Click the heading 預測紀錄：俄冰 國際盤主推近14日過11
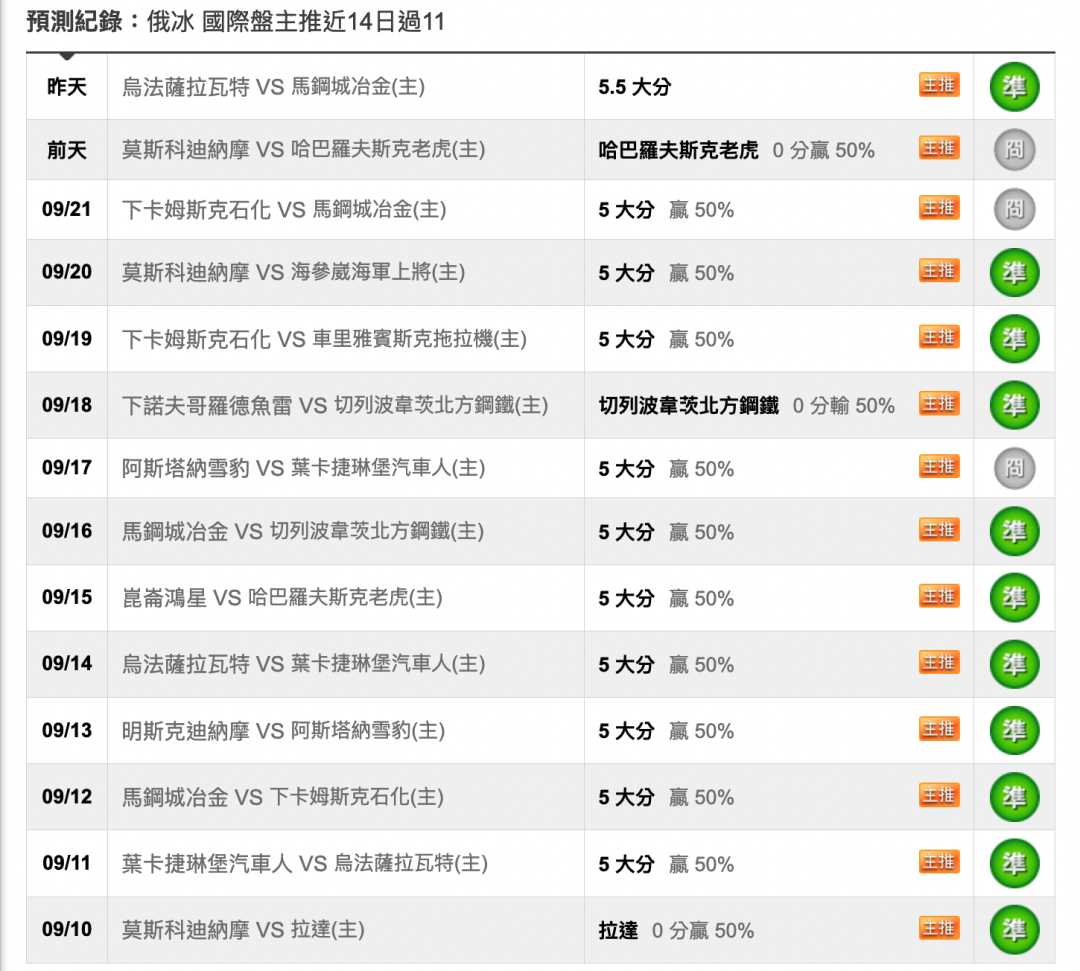1080x971 pixels. pyautogui.click(x=236, y=21)
